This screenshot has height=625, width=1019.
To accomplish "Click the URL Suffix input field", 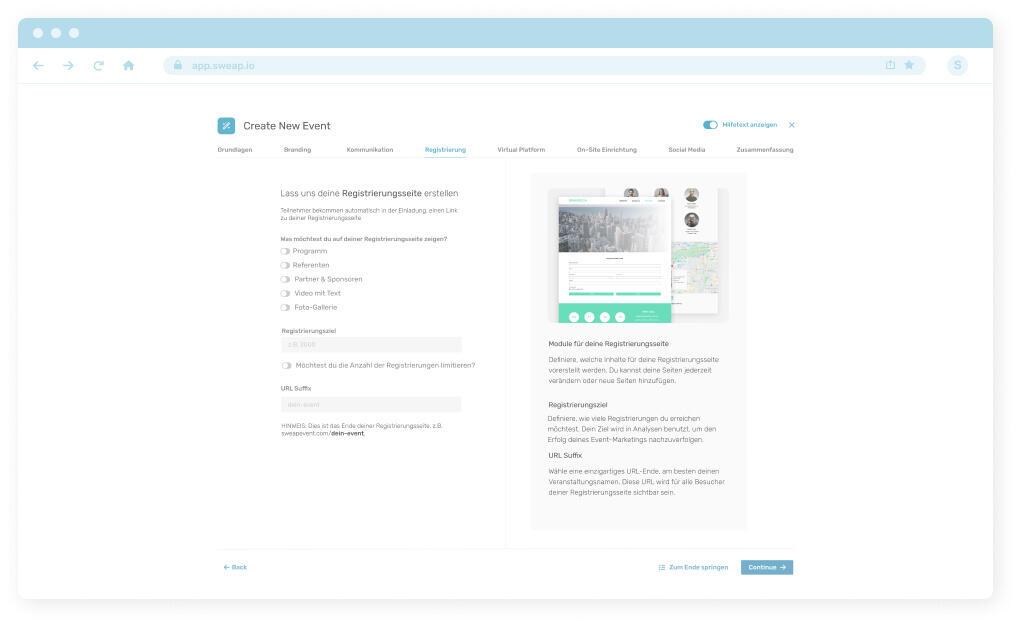I will tap(371, 405).
